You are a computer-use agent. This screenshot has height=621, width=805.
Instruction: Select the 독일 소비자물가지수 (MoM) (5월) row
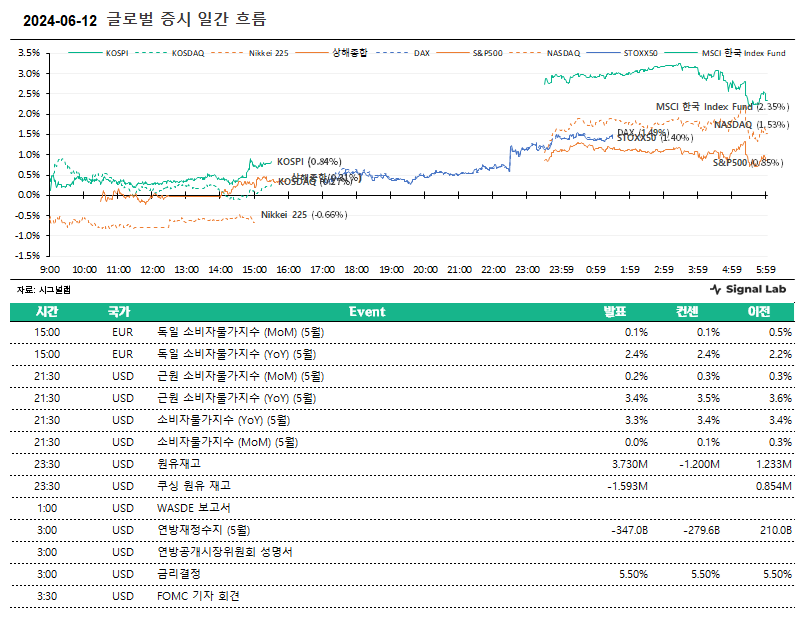pos(402,333)
